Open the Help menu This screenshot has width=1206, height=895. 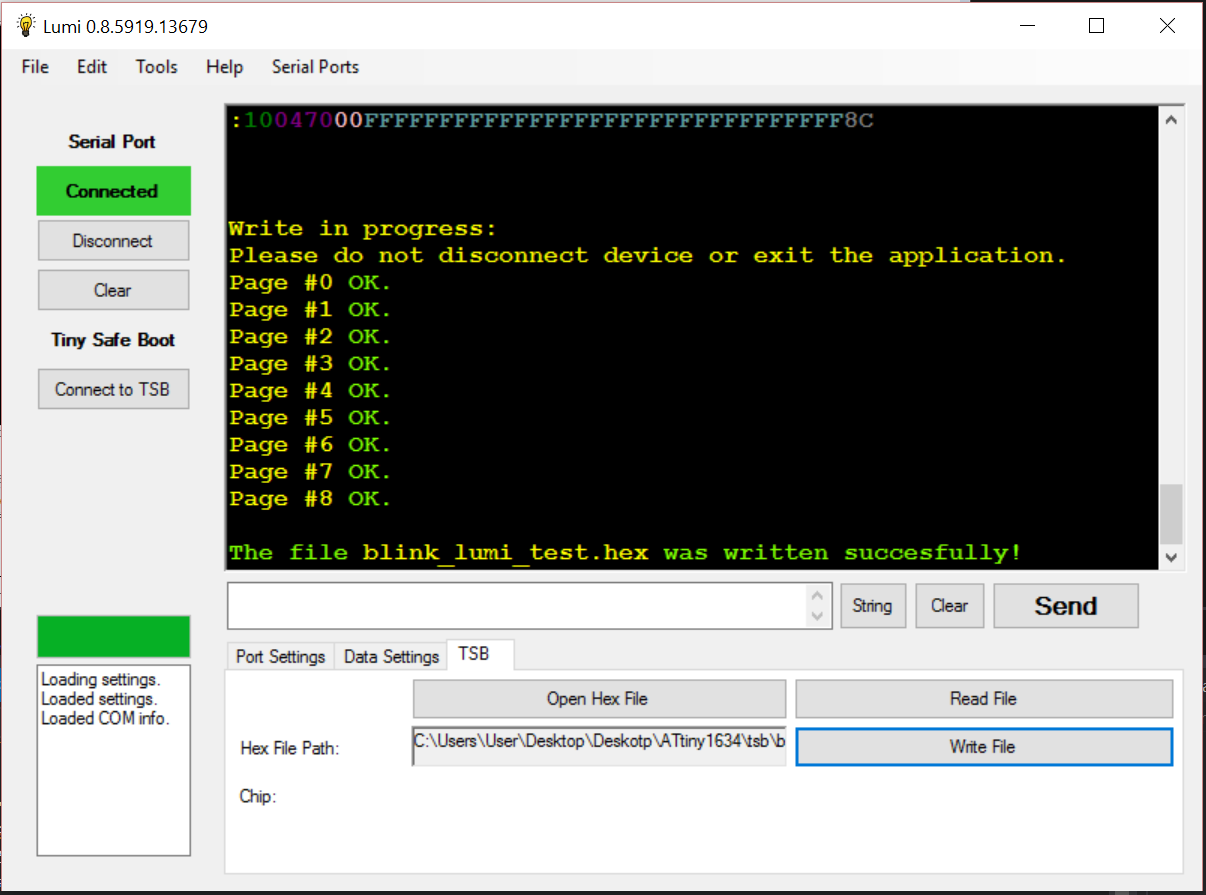[224, 67]
